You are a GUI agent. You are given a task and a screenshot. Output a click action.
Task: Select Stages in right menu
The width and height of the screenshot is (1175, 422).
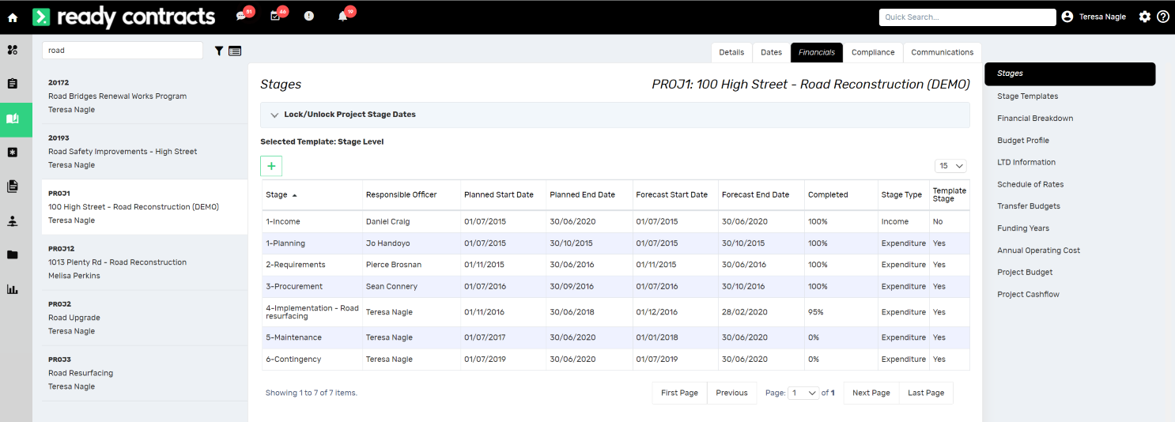1070,73
